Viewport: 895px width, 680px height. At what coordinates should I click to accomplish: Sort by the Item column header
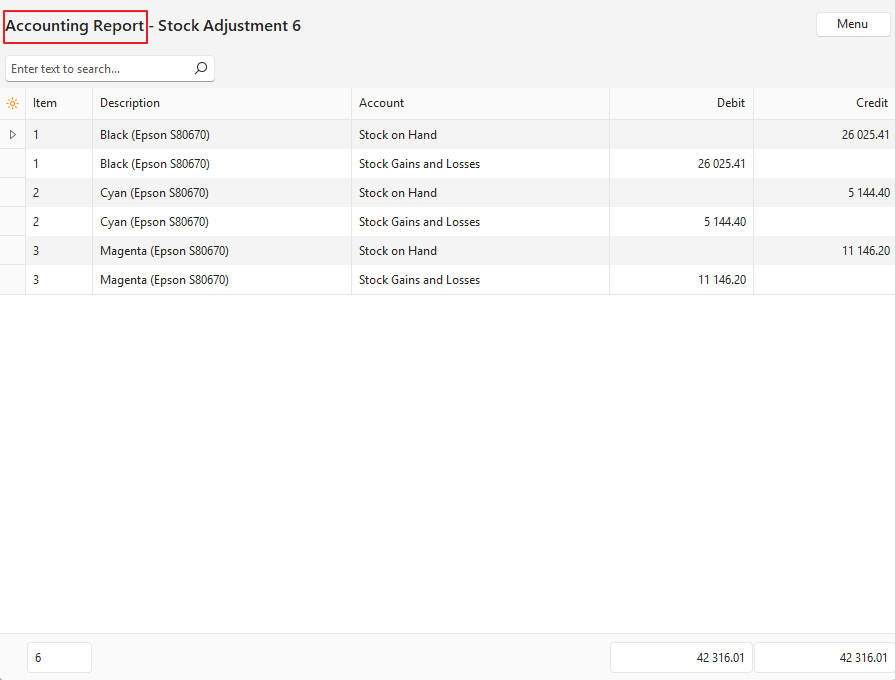[45, 103]
